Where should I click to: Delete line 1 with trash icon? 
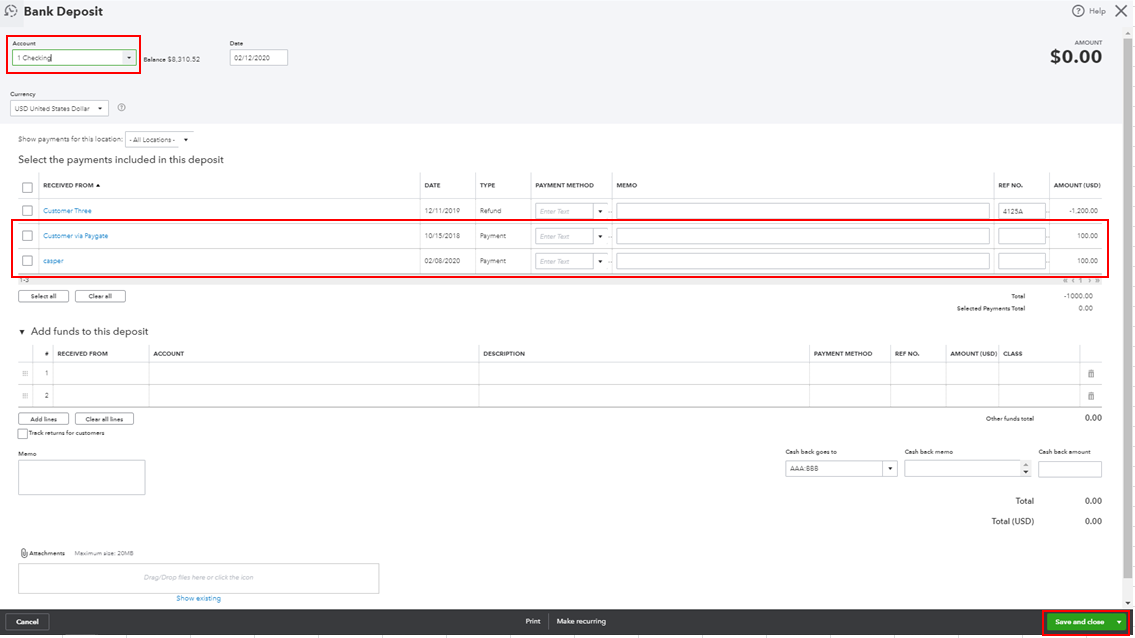[1091, 373]
